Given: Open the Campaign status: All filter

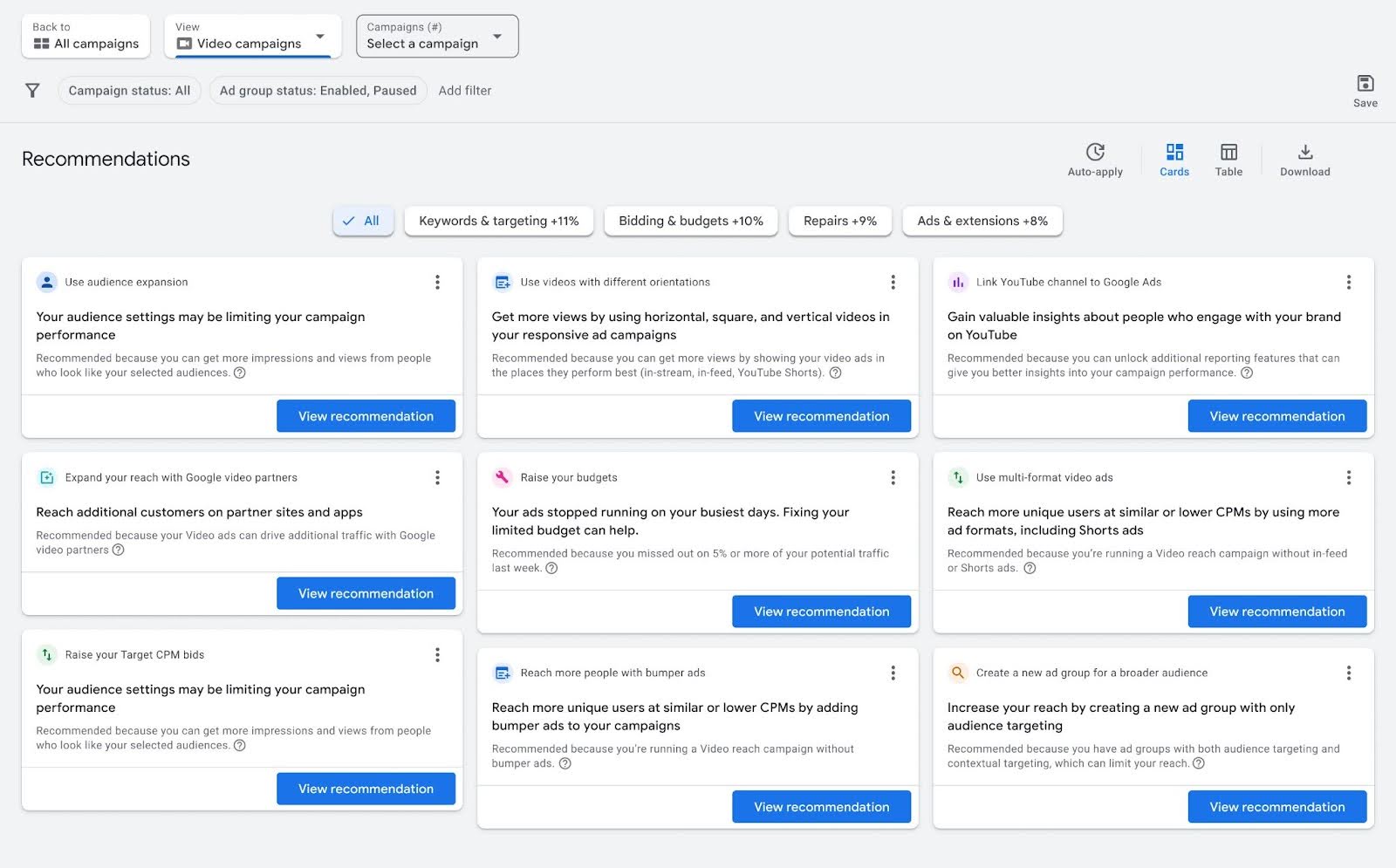Looking at the screenshot, I should pos(129,90).
